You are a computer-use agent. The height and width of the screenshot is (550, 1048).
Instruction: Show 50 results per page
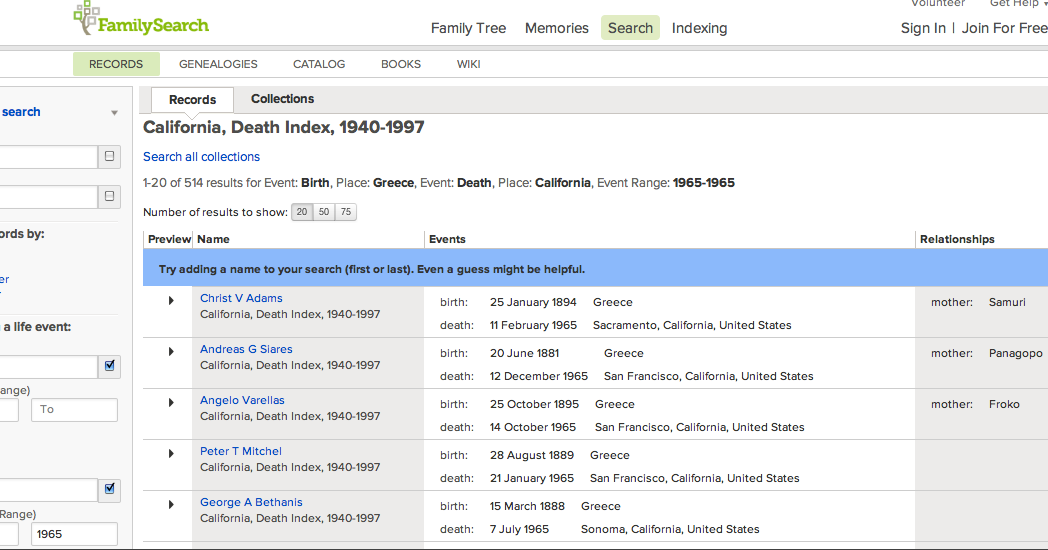tap(324, 212)
